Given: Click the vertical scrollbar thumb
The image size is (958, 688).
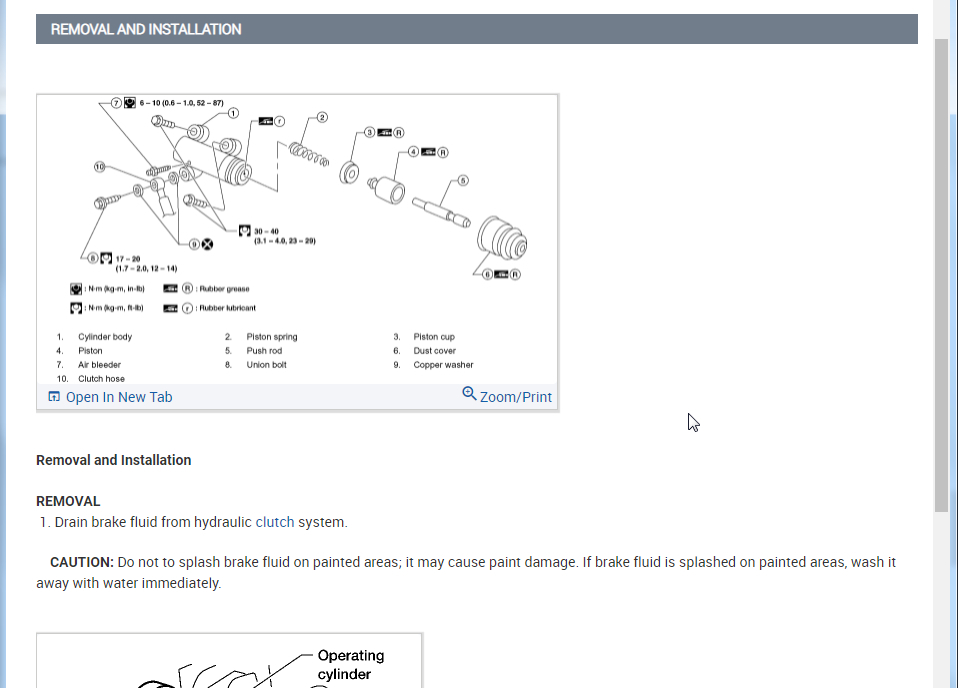Looking at the screenshot, I should pyautogui.click(x=942, y=275).
